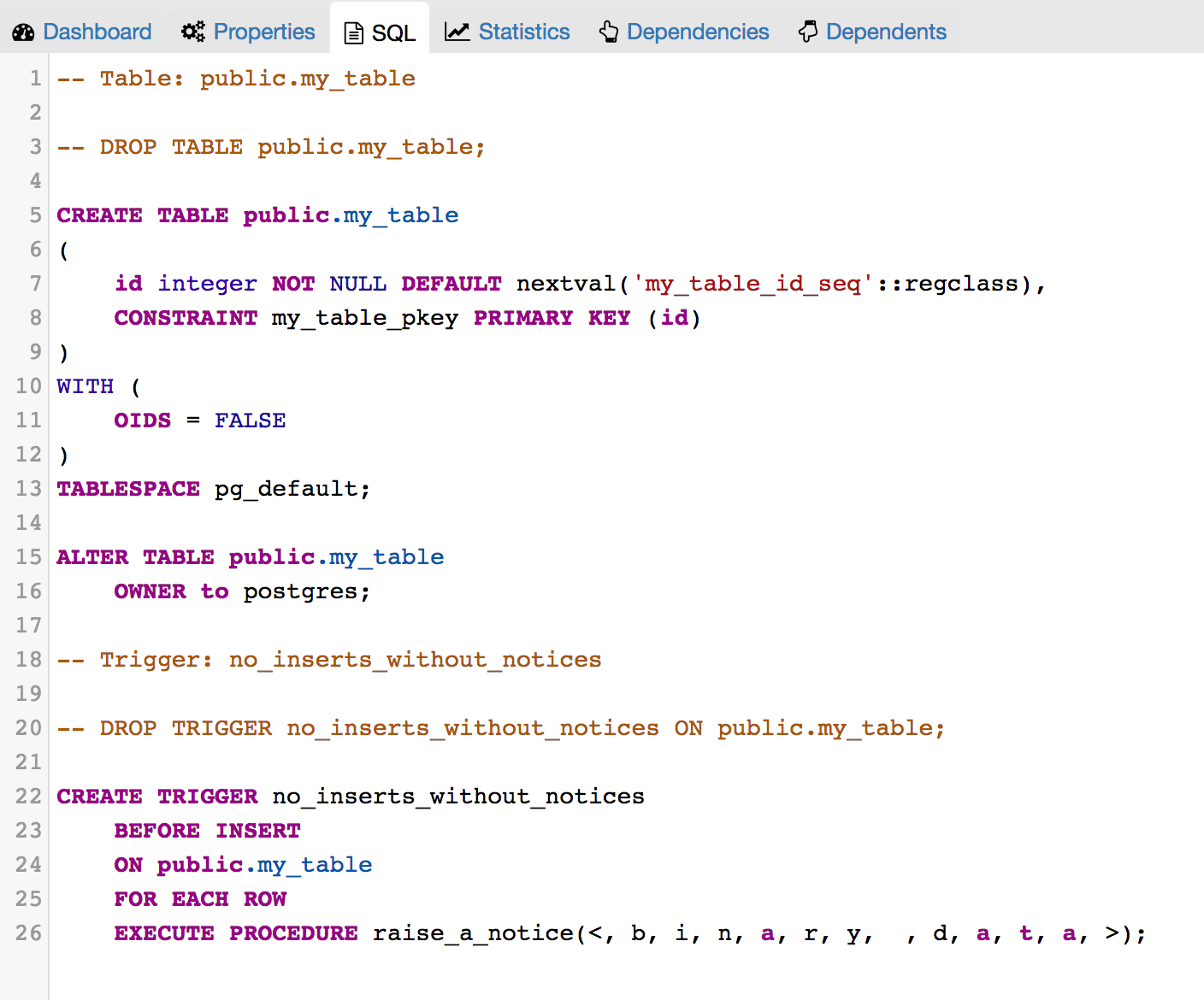Click the Dependencies tab hand icon

tap(609, 32)
